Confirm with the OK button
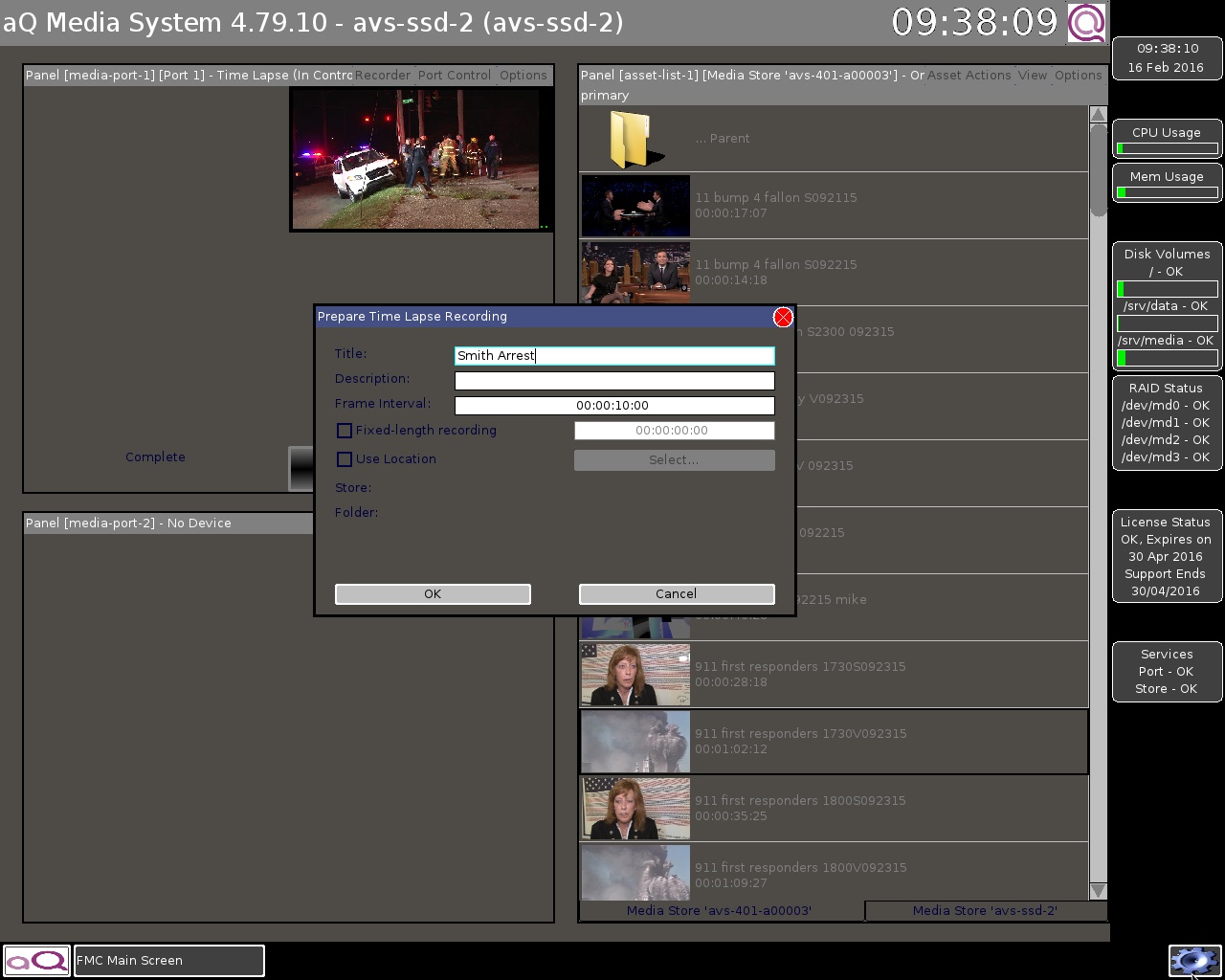1225x980 pixels. [x=433, y=594]
